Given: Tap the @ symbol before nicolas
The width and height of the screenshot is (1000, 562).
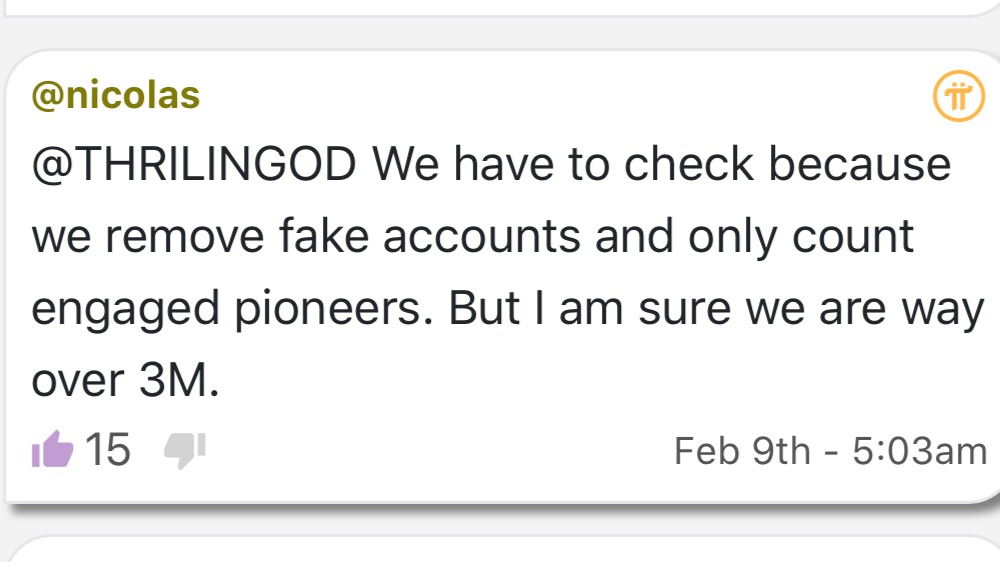Looking at the screenshot, I should point(48,96).
